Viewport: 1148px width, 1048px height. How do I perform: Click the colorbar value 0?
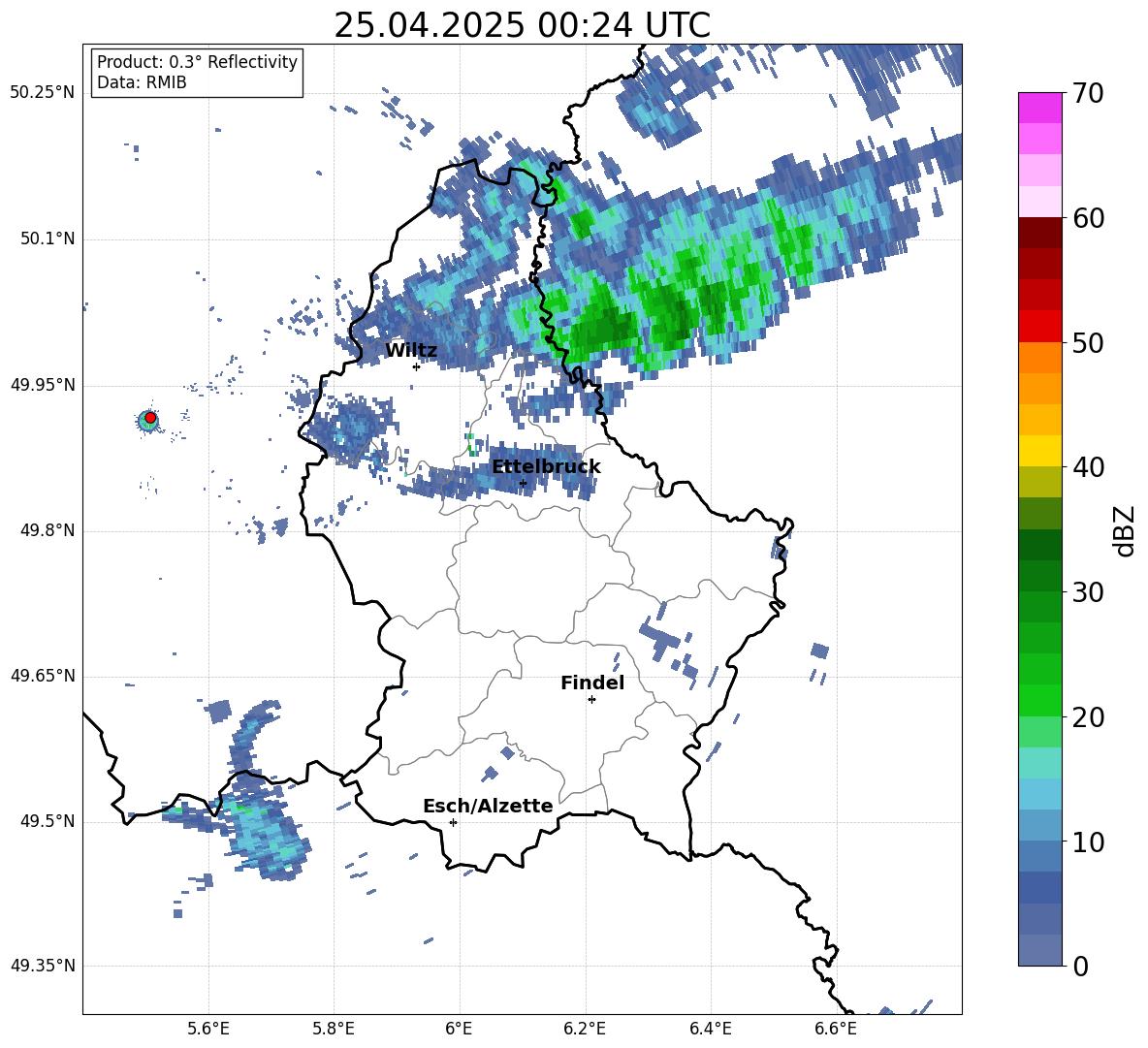1080,967
